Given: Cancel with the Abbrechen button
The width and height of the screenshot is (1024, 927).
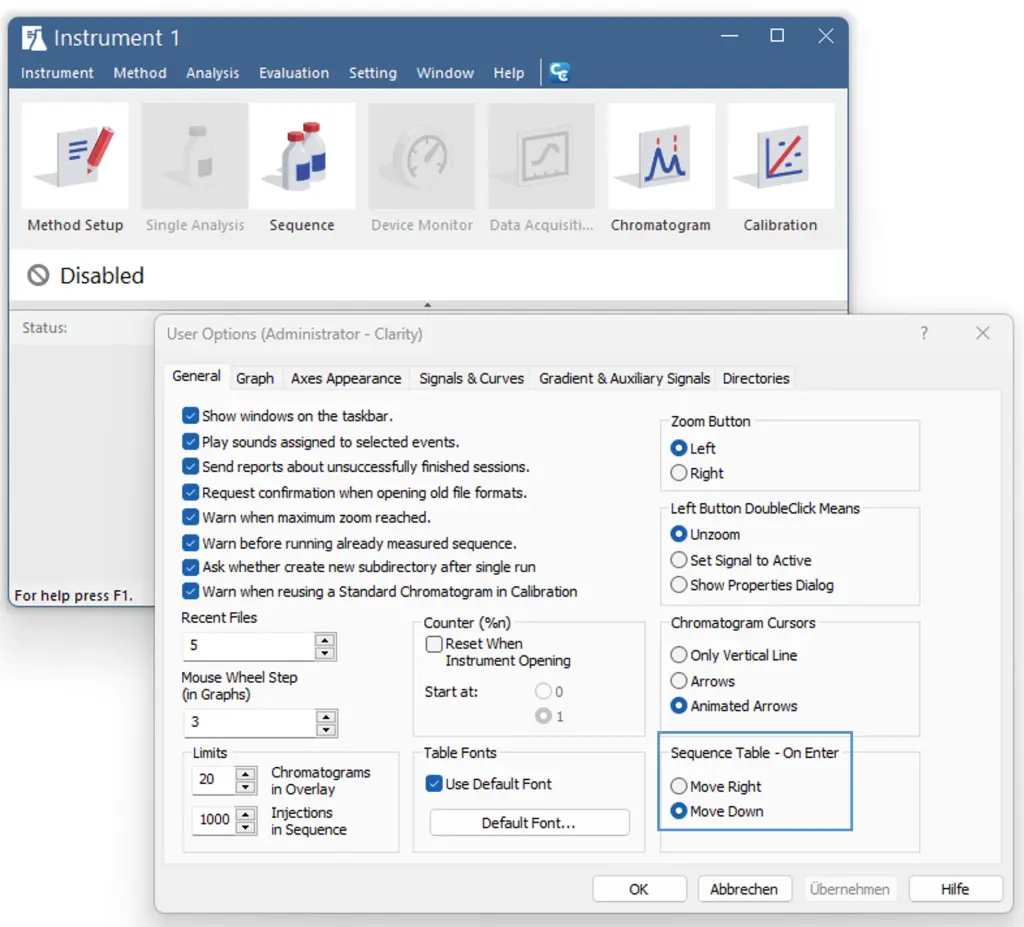Looking at the screenshot, I should click(744, 889).
